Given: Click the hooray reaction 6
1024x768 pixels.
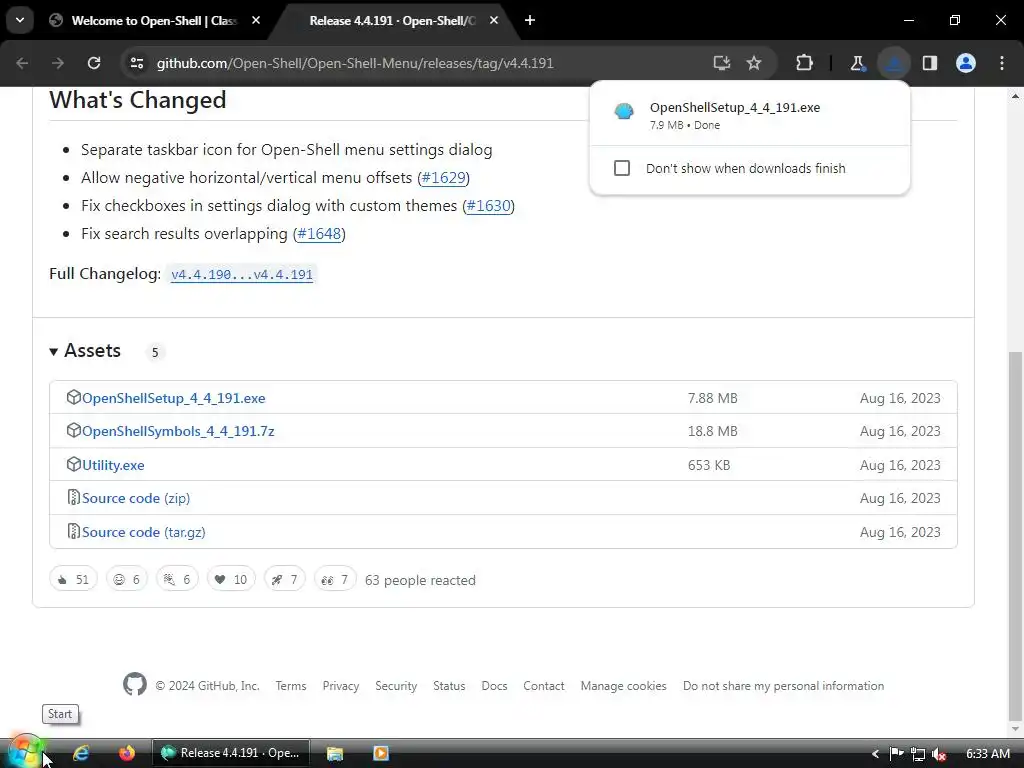Looking at the screenshot, I should pos(177,579).
